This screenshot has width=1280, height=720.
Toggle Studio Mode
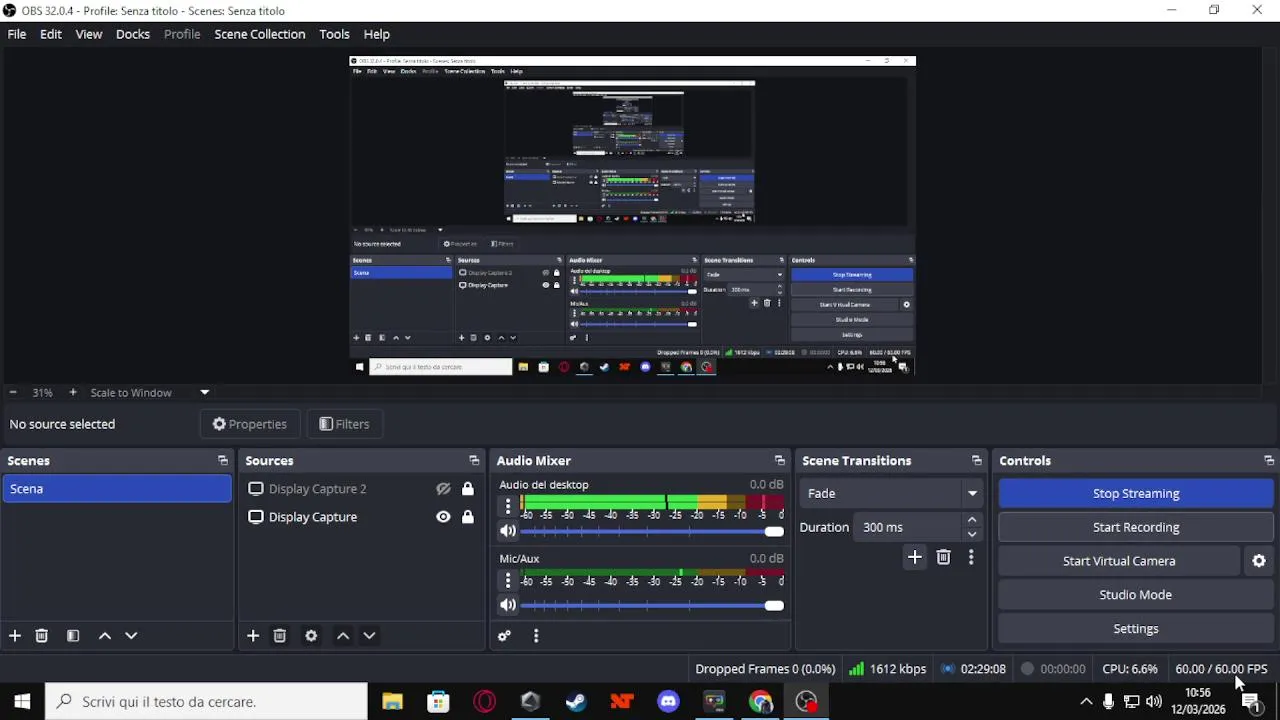point(1135,595)
